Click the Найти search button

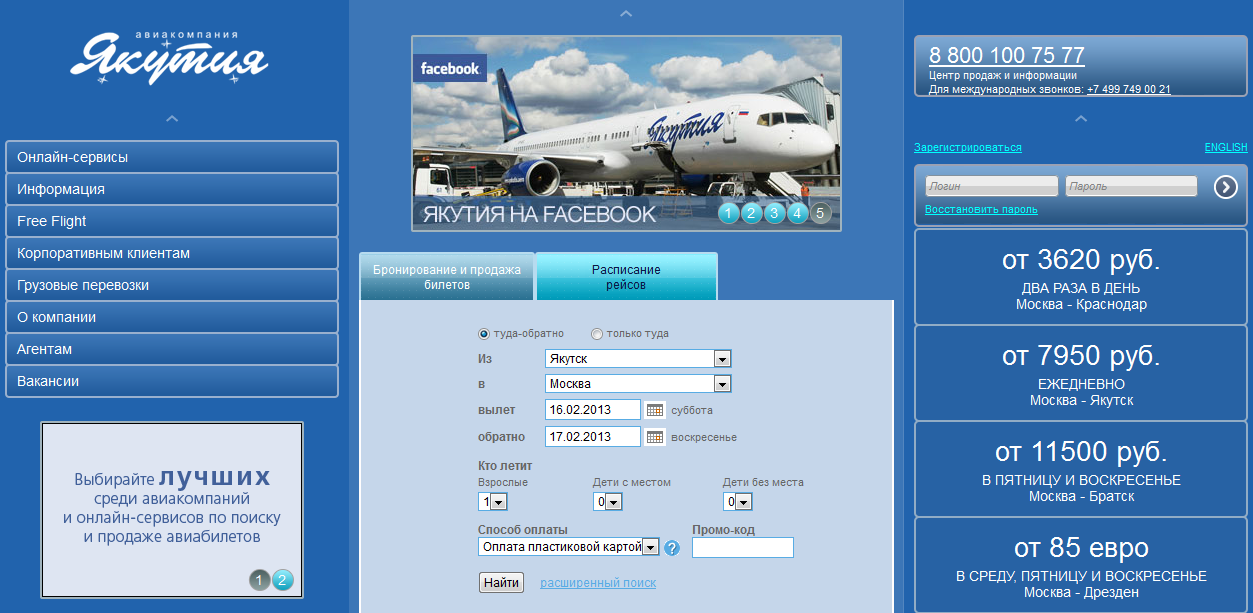point(501,582)
